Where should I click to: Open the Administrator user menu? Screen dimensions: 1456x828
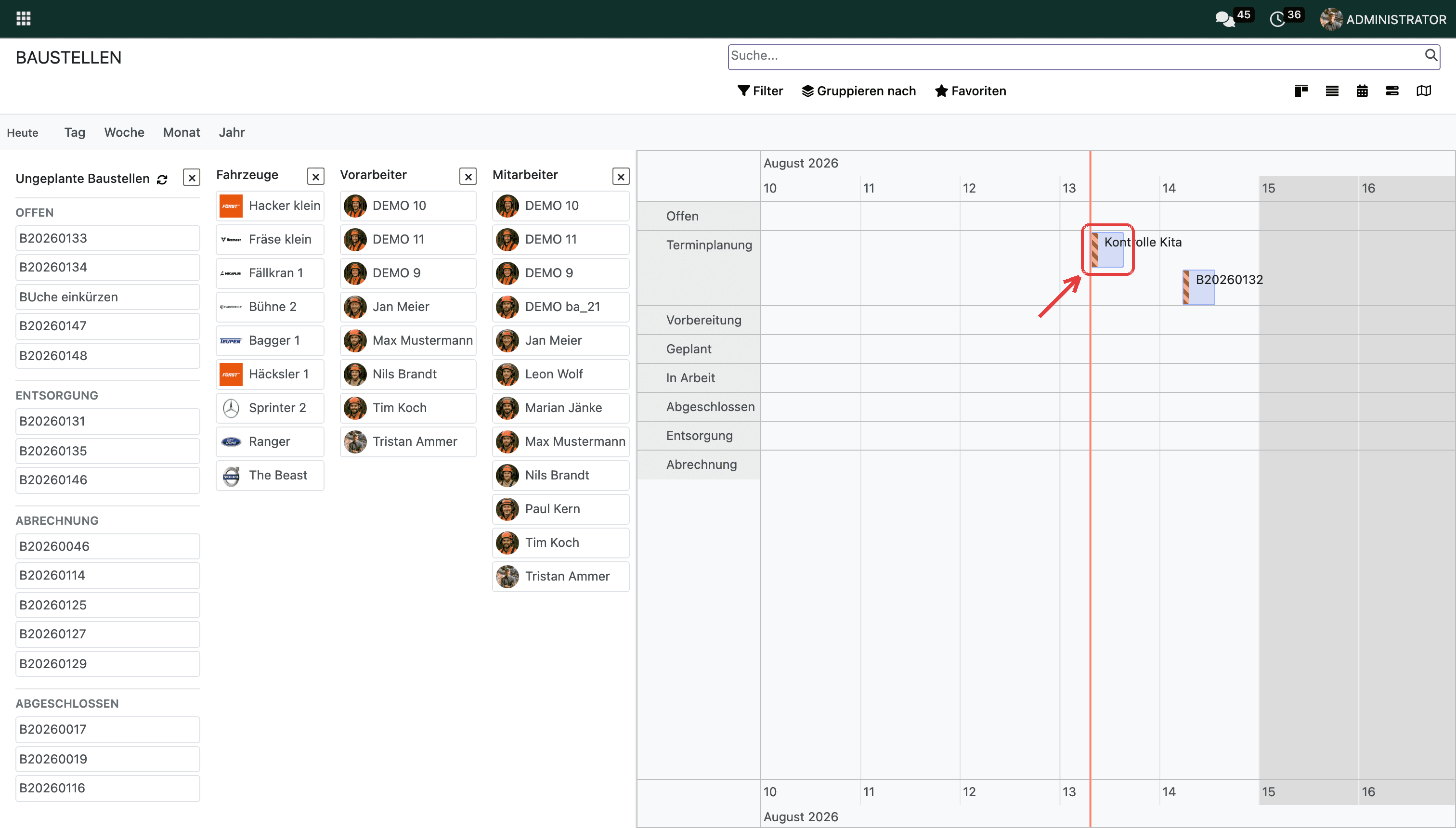pos(1383,19)
